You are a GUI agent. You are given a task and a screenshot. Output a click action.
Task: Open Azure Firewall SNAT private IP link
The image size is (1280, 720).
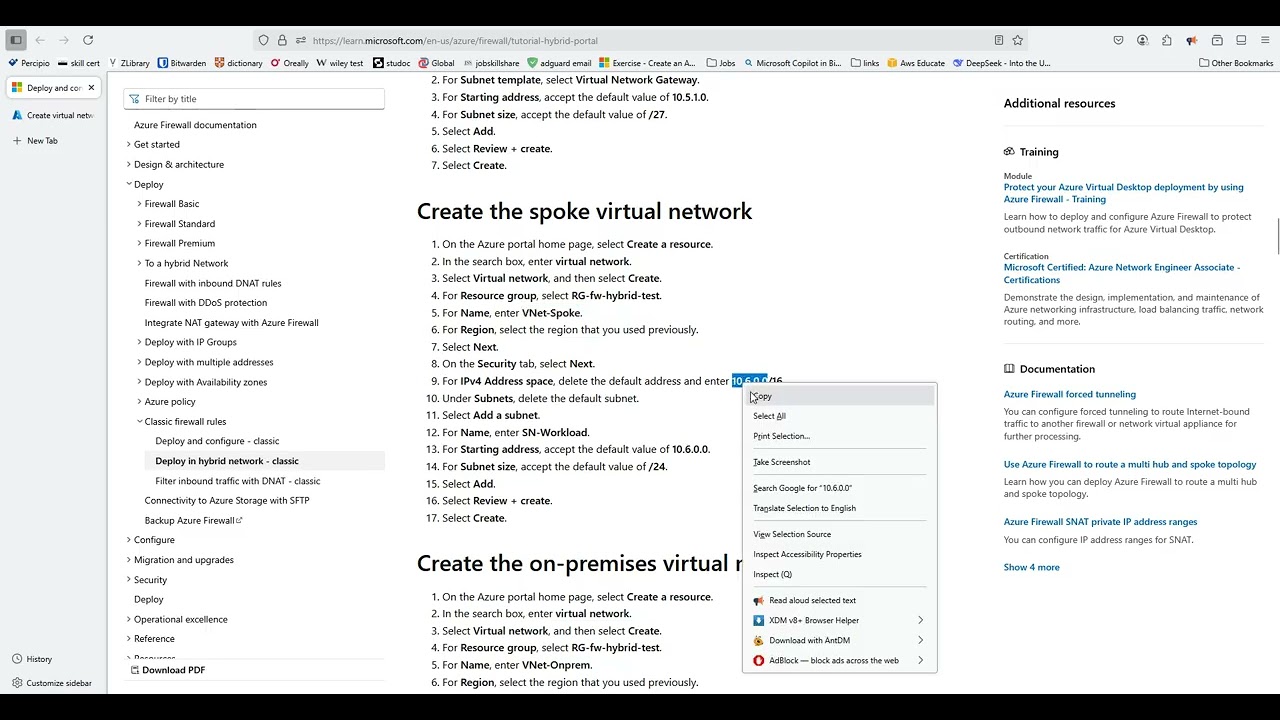tap(1100, 521)
